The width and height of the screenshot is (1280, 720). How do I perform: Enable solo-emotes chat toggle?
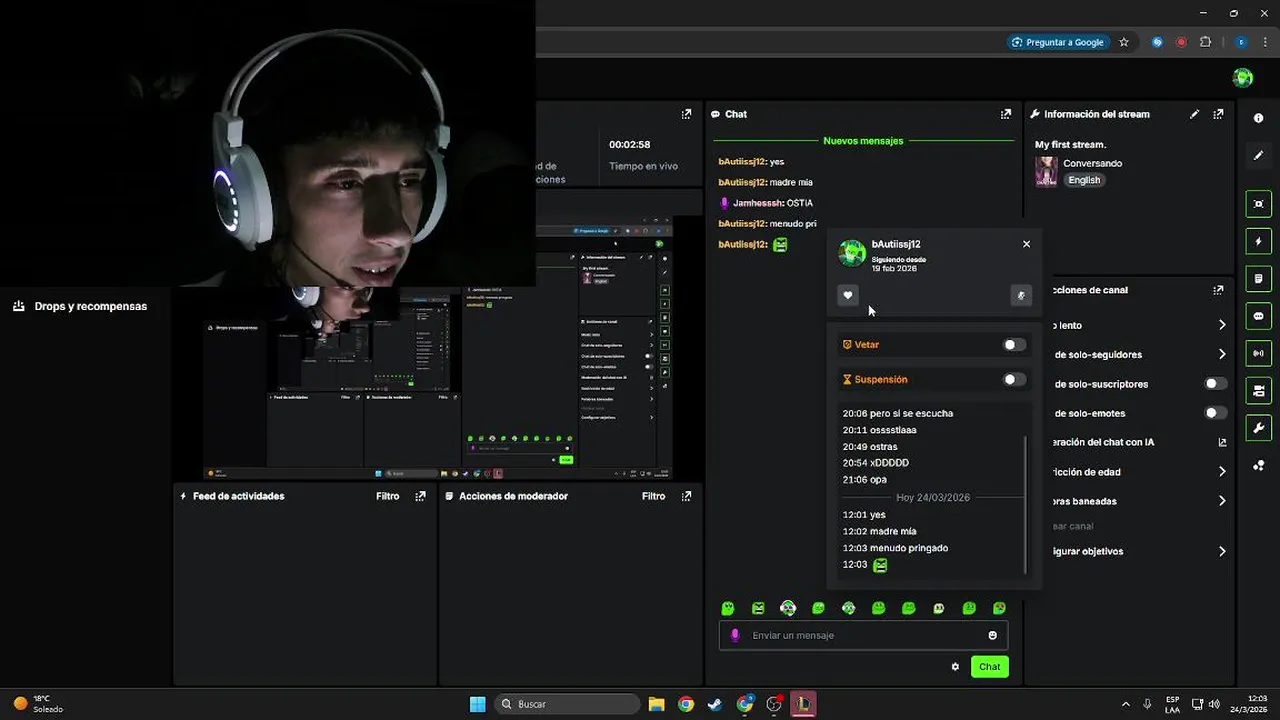[1216, 413]
